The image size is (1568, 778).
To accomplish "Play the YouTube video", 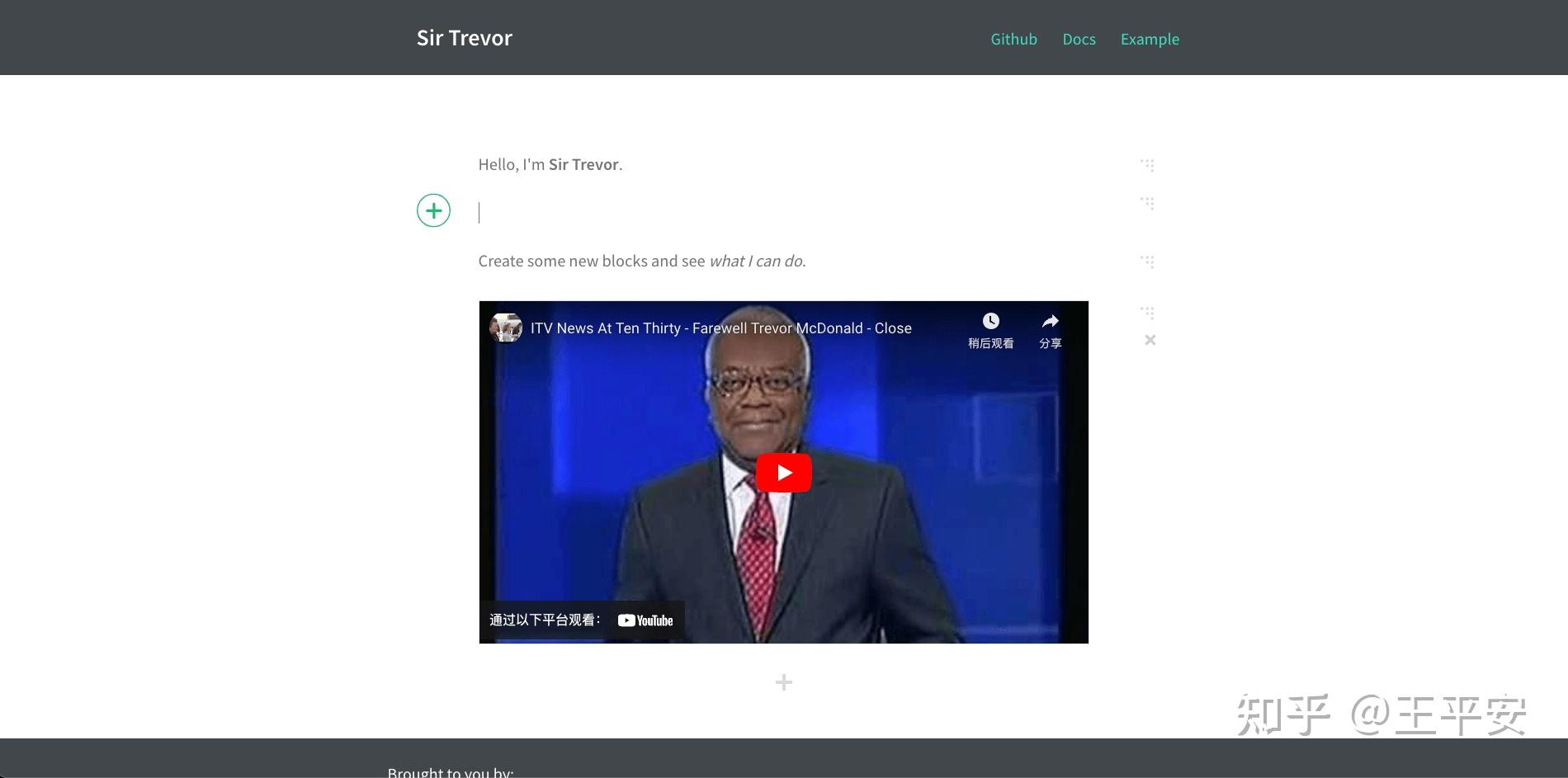I will click(x=783, y=473).
